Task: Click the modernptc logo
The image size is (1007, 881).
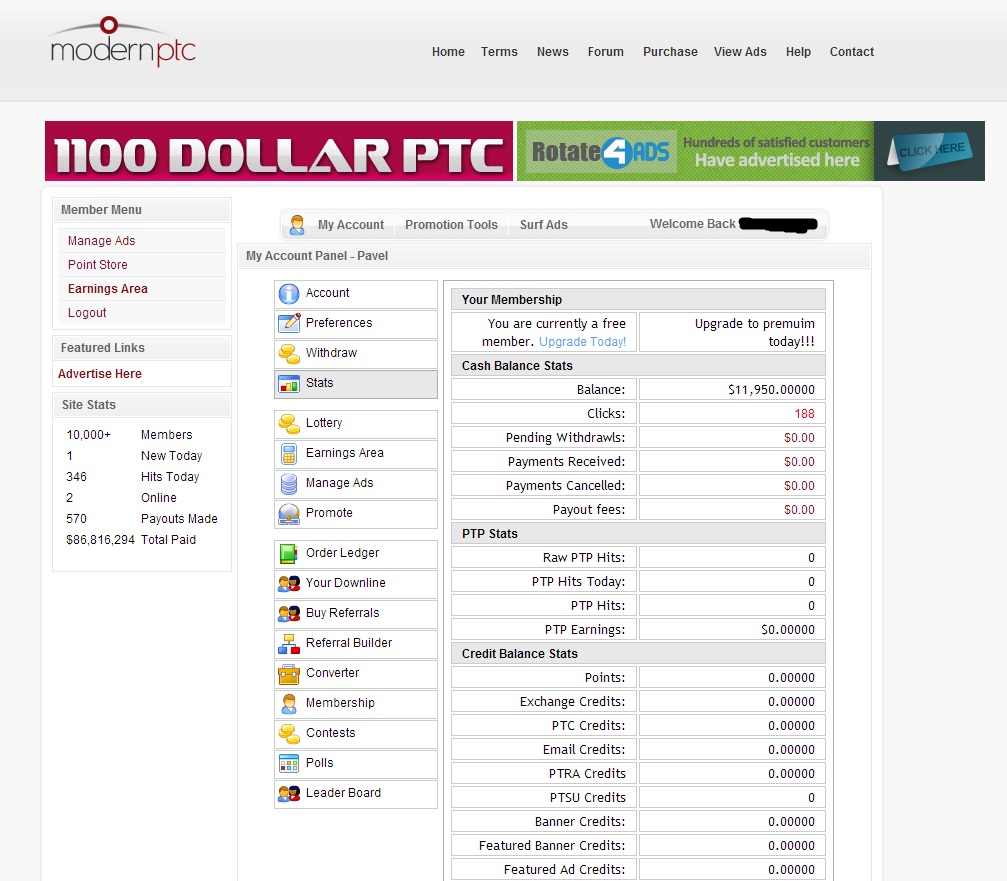Action: [x=123, y=41]
